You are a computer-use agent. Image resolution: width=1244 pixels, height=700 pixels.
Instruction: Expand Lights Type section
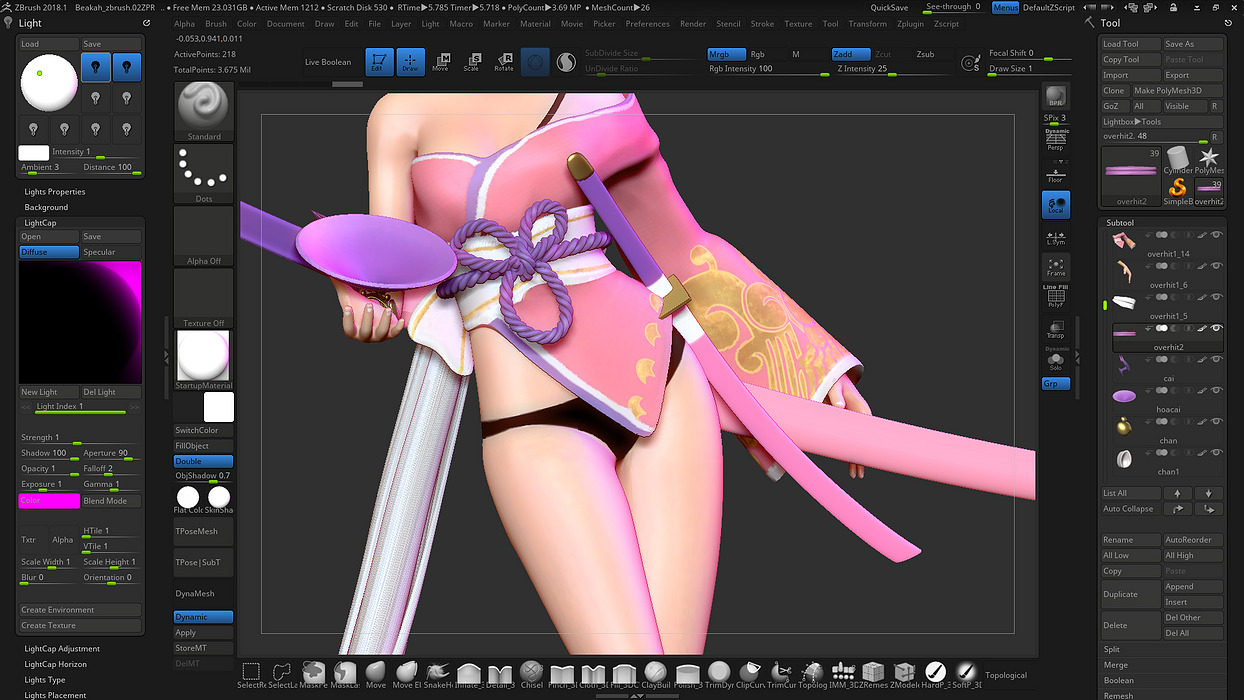45,680
